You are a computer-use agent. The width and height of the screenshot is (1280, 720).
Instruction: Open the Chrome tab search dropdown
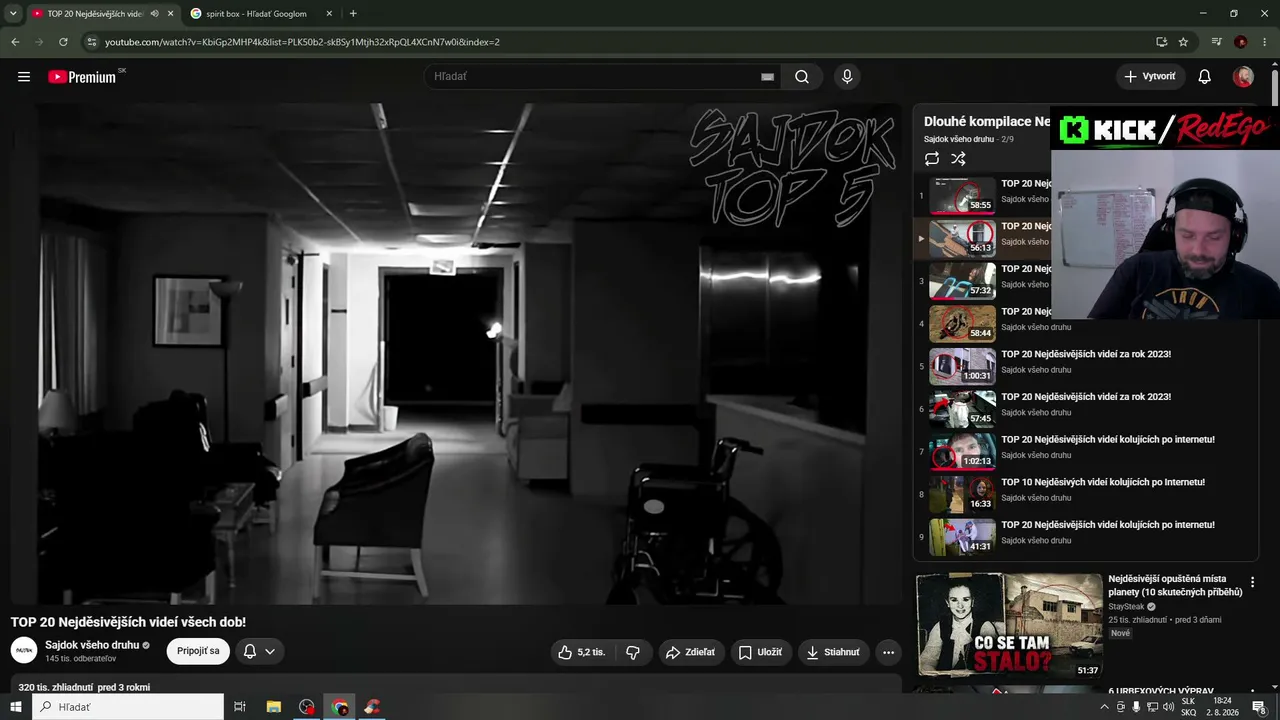click(13, 14)
